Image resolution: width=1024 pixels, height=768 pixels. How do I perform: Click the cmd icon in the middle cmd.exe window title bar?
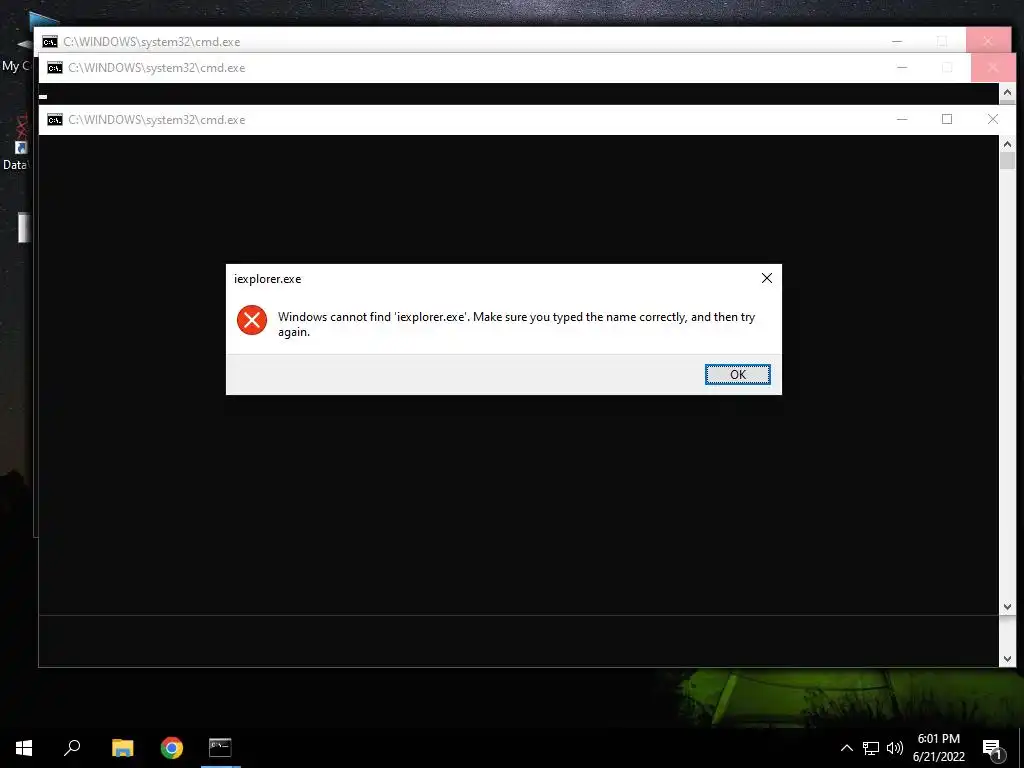tap(55, 68)
